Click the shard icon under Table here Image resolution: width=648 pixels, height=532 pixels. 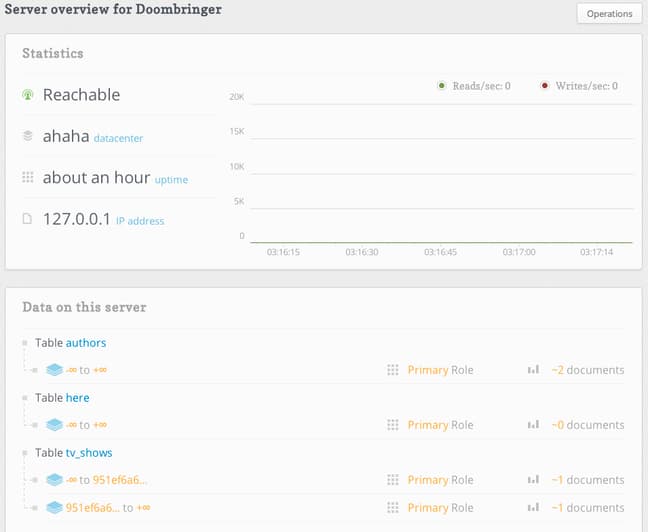[x=54, y=425]
